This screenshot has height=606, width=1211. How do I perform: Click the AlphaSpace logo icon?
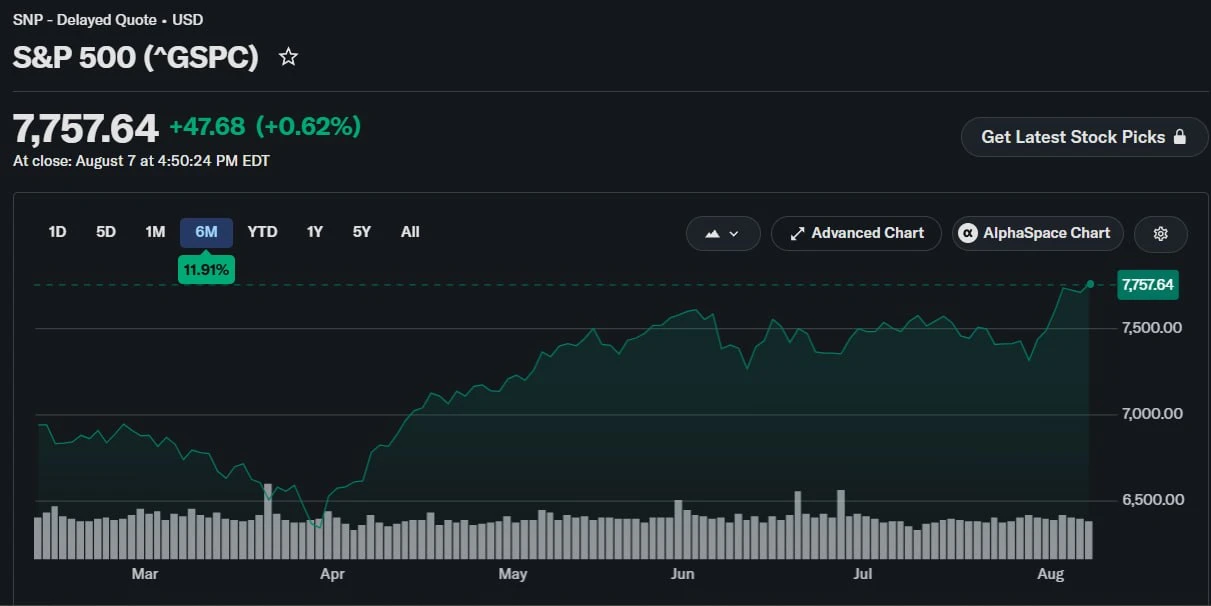tap(968, 233)
